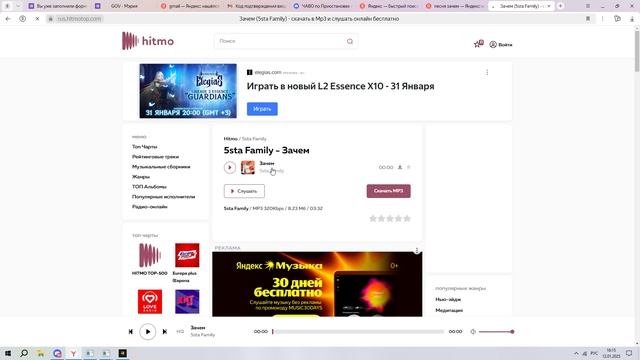Open Жанры in sidebar menu

point(141,177)
